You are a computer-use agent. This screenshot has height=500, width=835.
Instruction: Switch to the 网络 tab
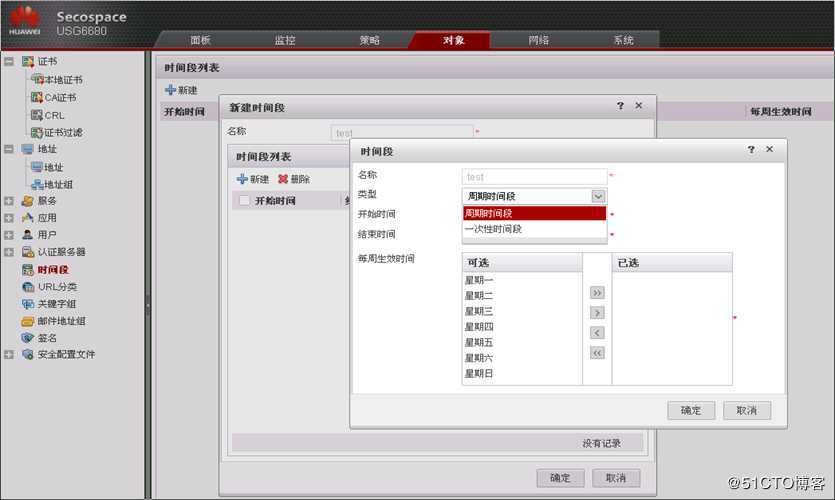point(538,40)
